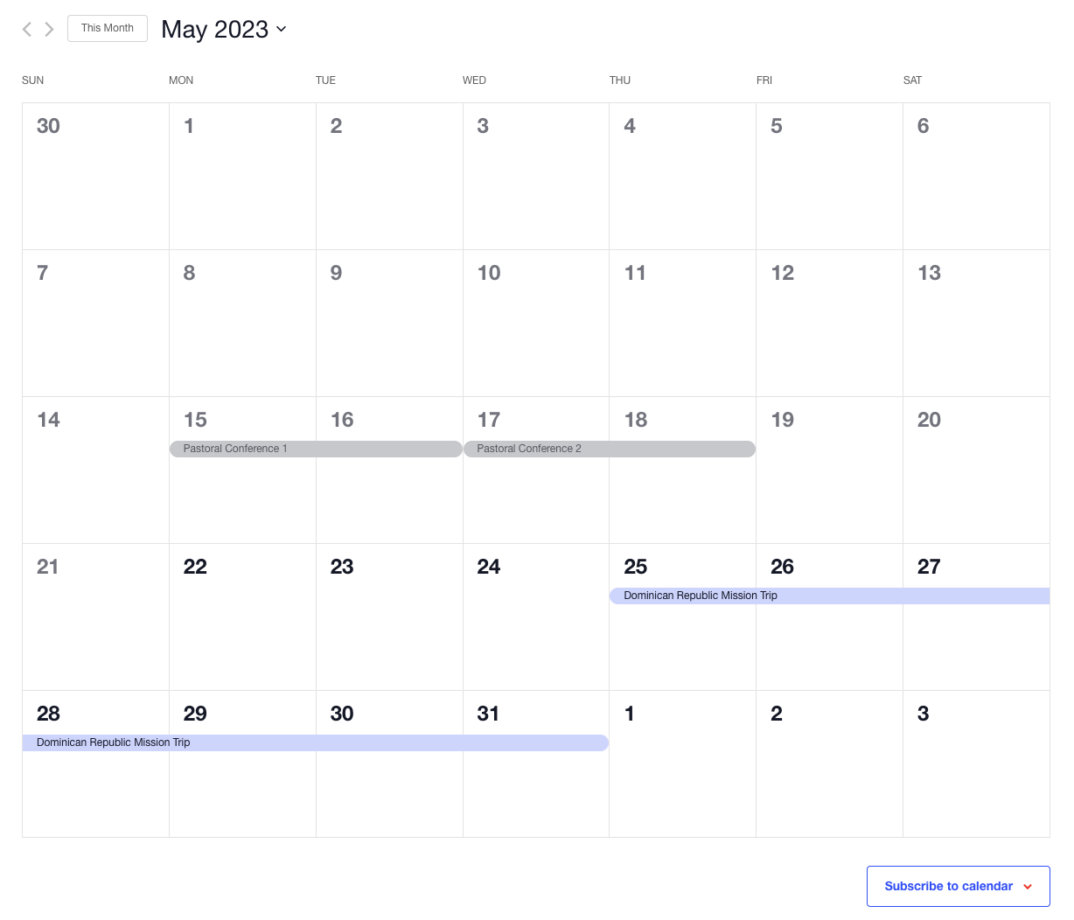This screenshot has width=1074, height=920.
Task: Click the empty May 6 cell
Action: 975,175
